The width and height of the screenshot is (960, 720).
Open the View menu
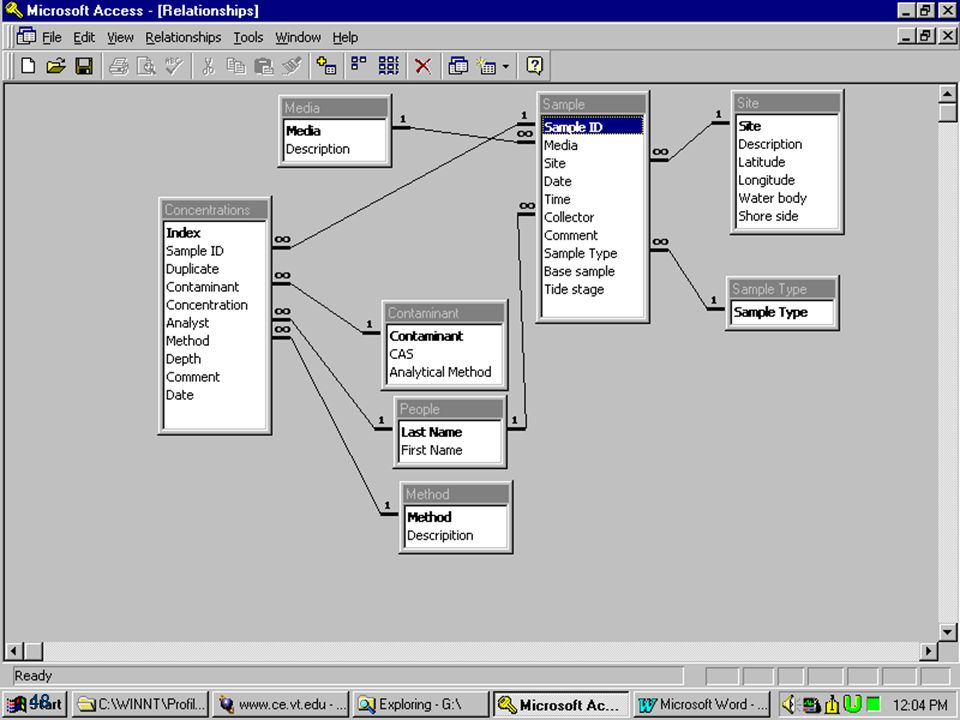point(120,37)
